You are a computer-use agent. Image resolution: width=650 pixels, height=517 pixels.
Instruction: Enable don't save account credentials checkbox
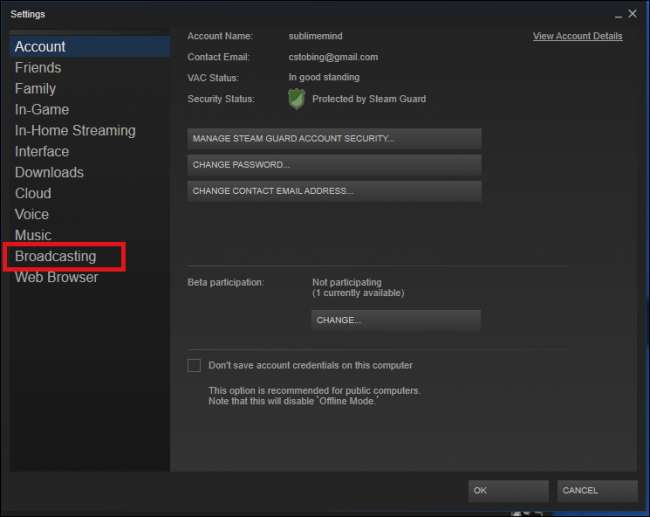tap(194, 365)
